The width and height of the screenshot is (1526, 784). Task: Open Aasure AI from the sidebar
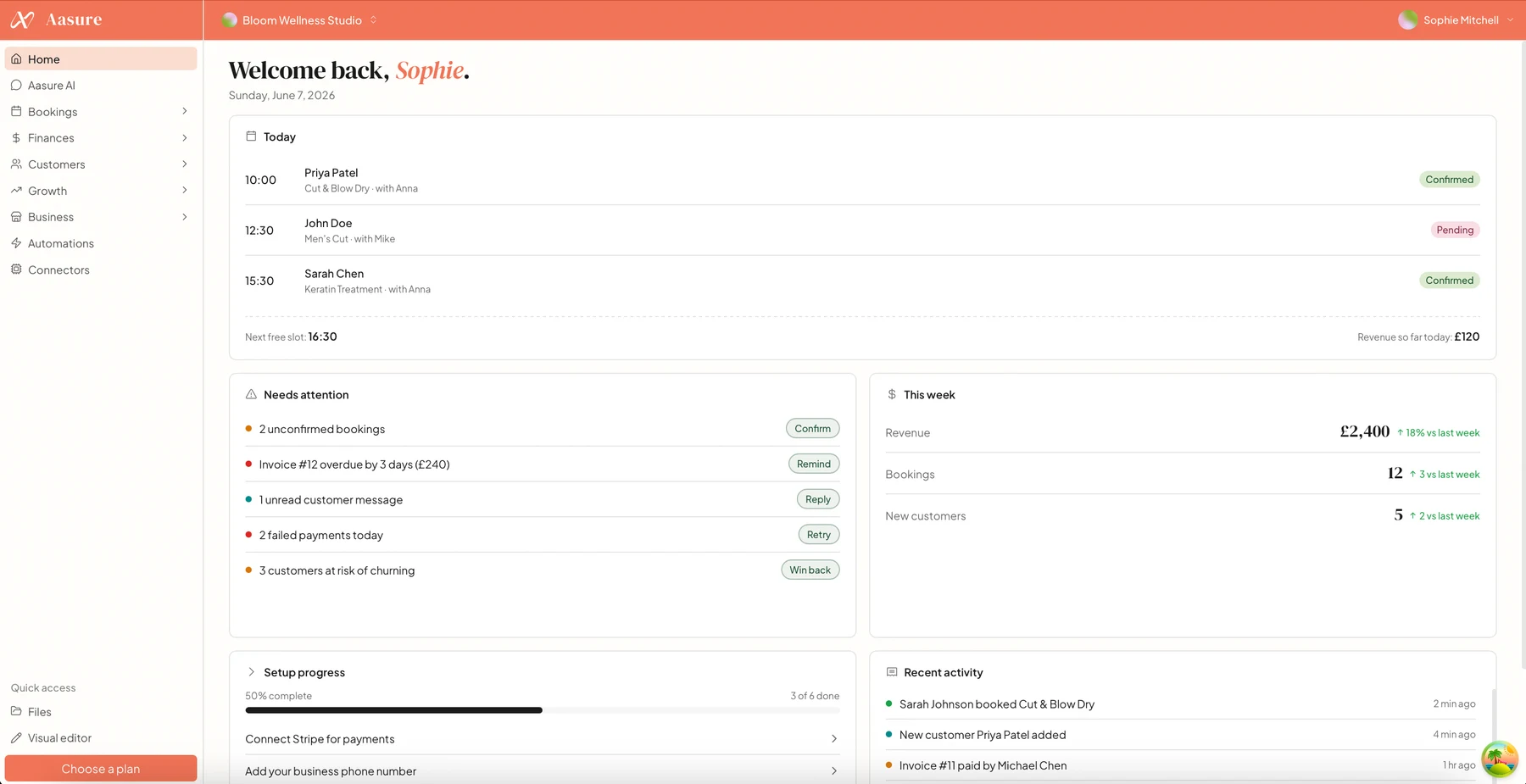click(x=101, y=86)
